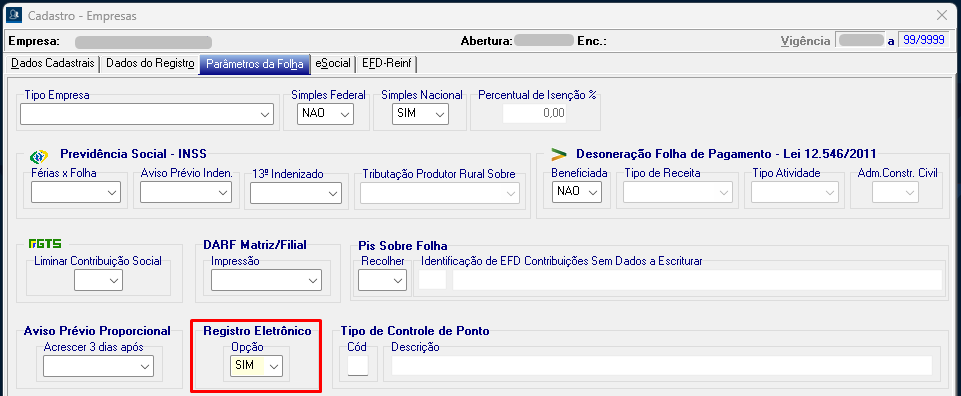Screen dimensions: 961x396
Task: Expand the Férias x Folha dropdown
Action: (x=75, y=192)
